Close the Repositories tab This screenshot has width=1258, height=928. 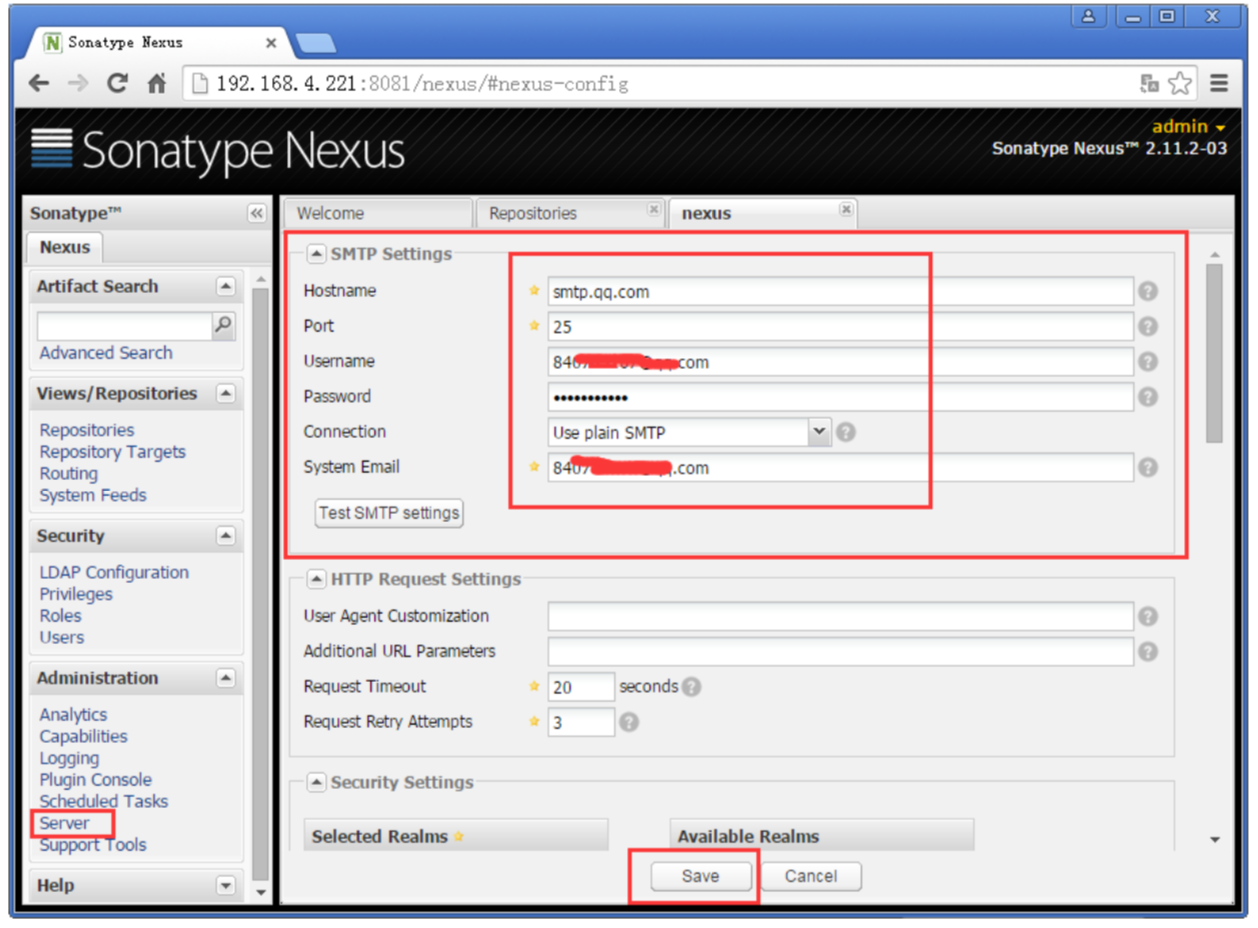point(653,209)
